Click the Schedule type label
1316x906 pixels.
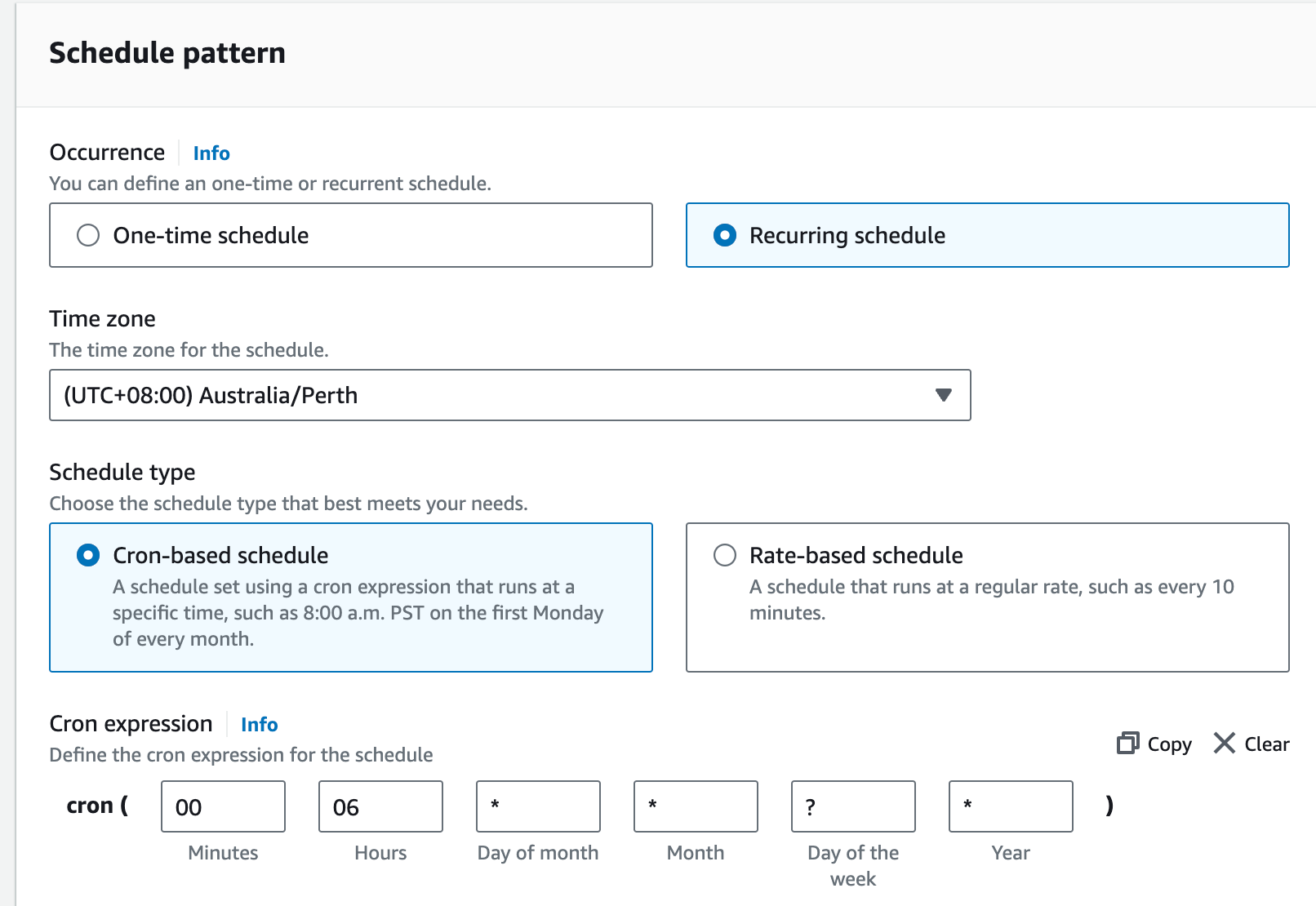point(122,472)
